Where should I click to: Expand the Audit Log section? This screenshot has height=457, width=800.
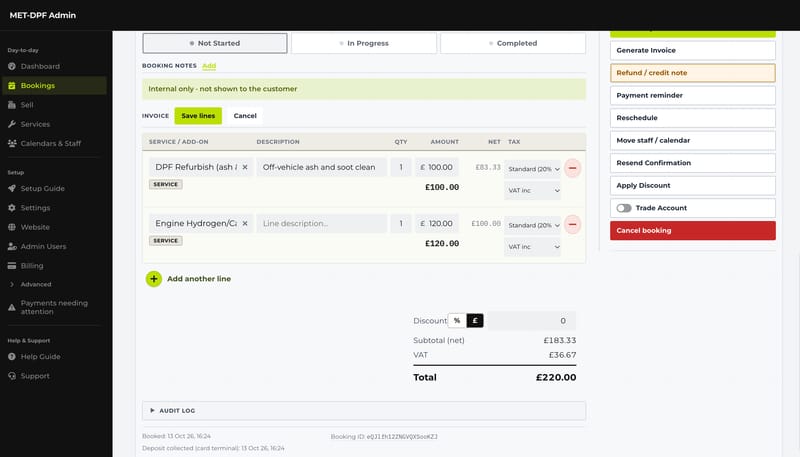click(x=364, y=411)
